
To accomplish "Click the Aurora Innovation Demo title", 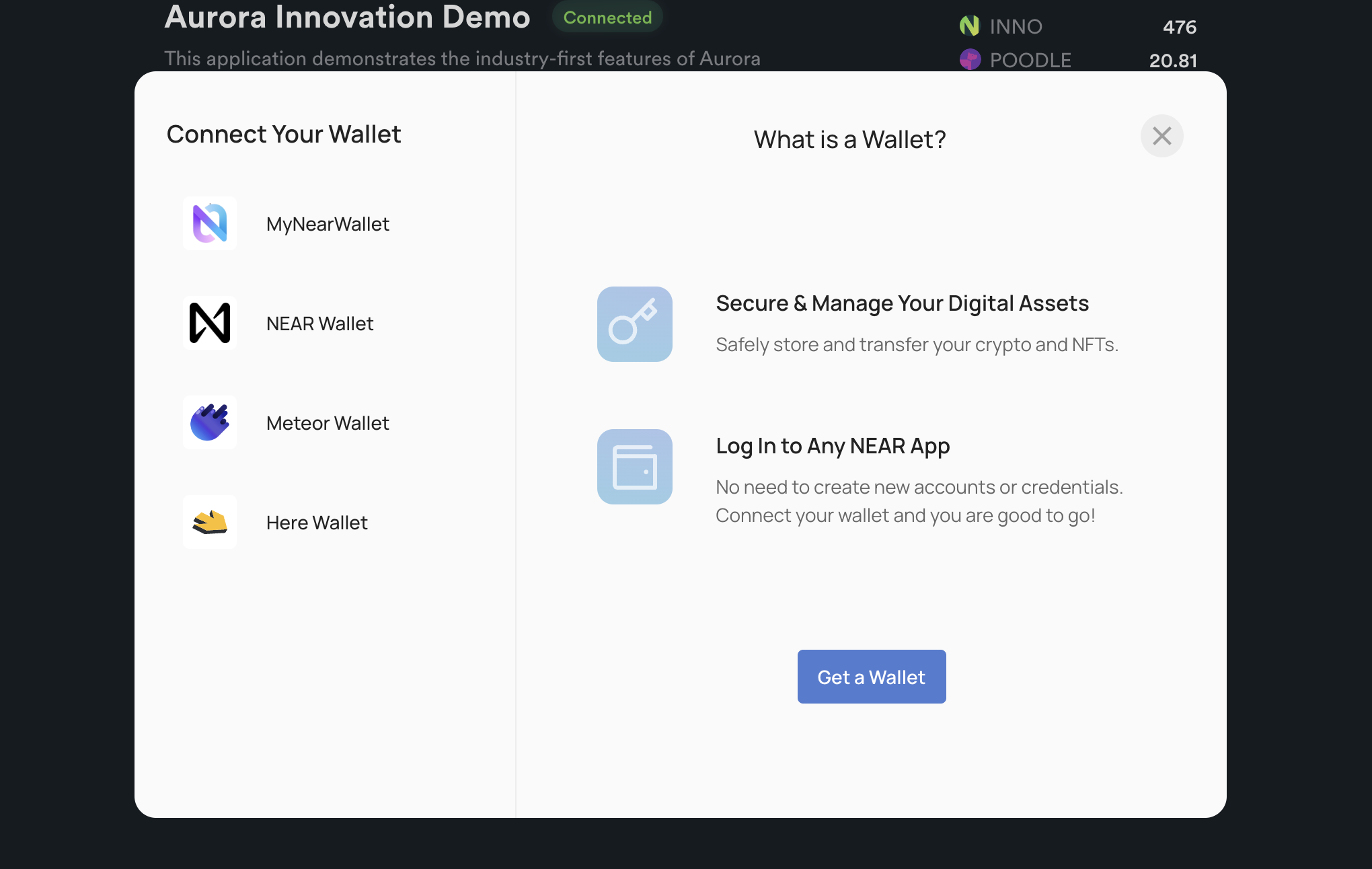I will click(x=347, y=17).
